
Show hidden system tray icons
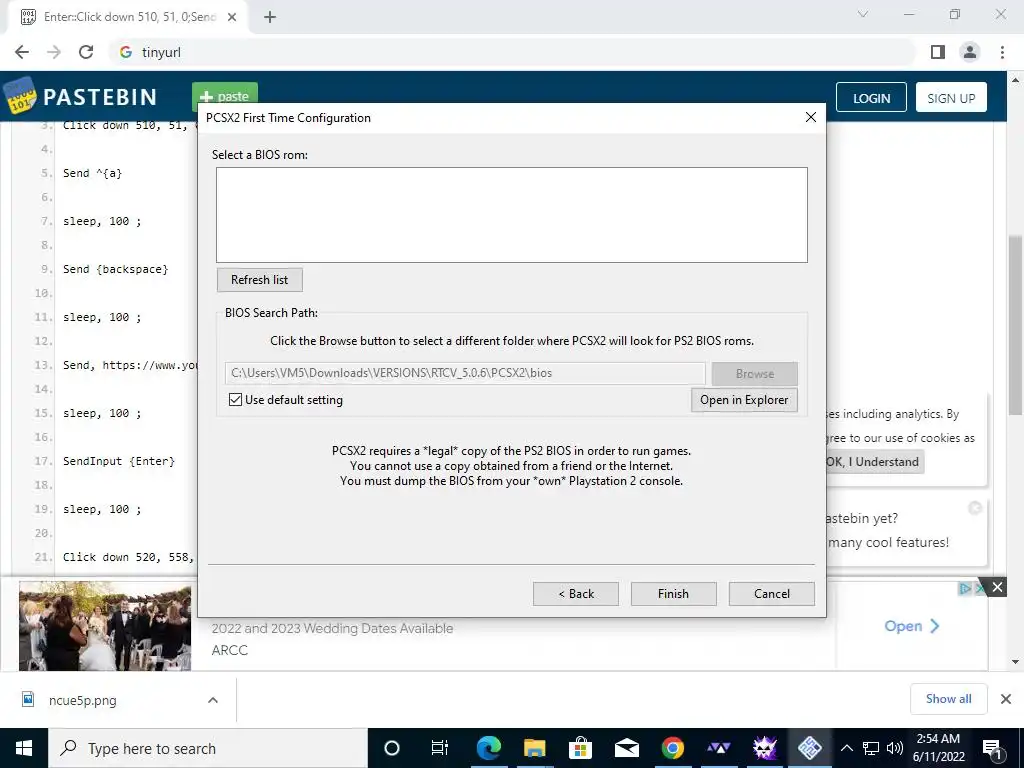coord(846,748)
